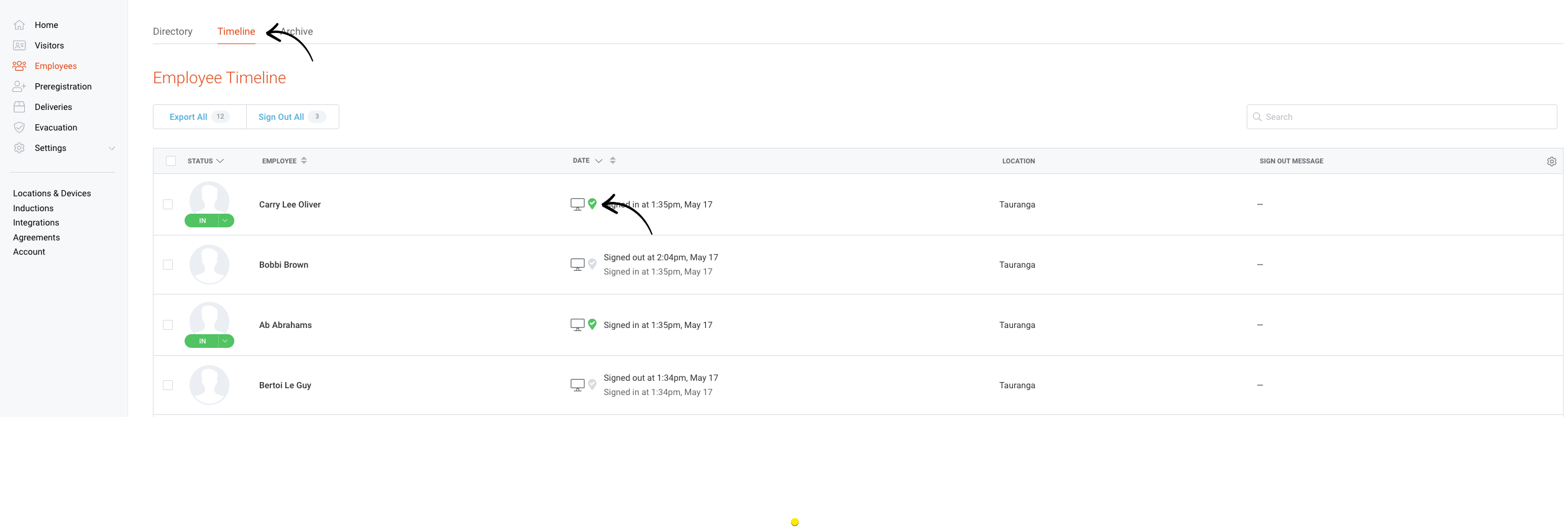Tick the select-all checkbox in table header
The image size is (1568, 528).
171,161
